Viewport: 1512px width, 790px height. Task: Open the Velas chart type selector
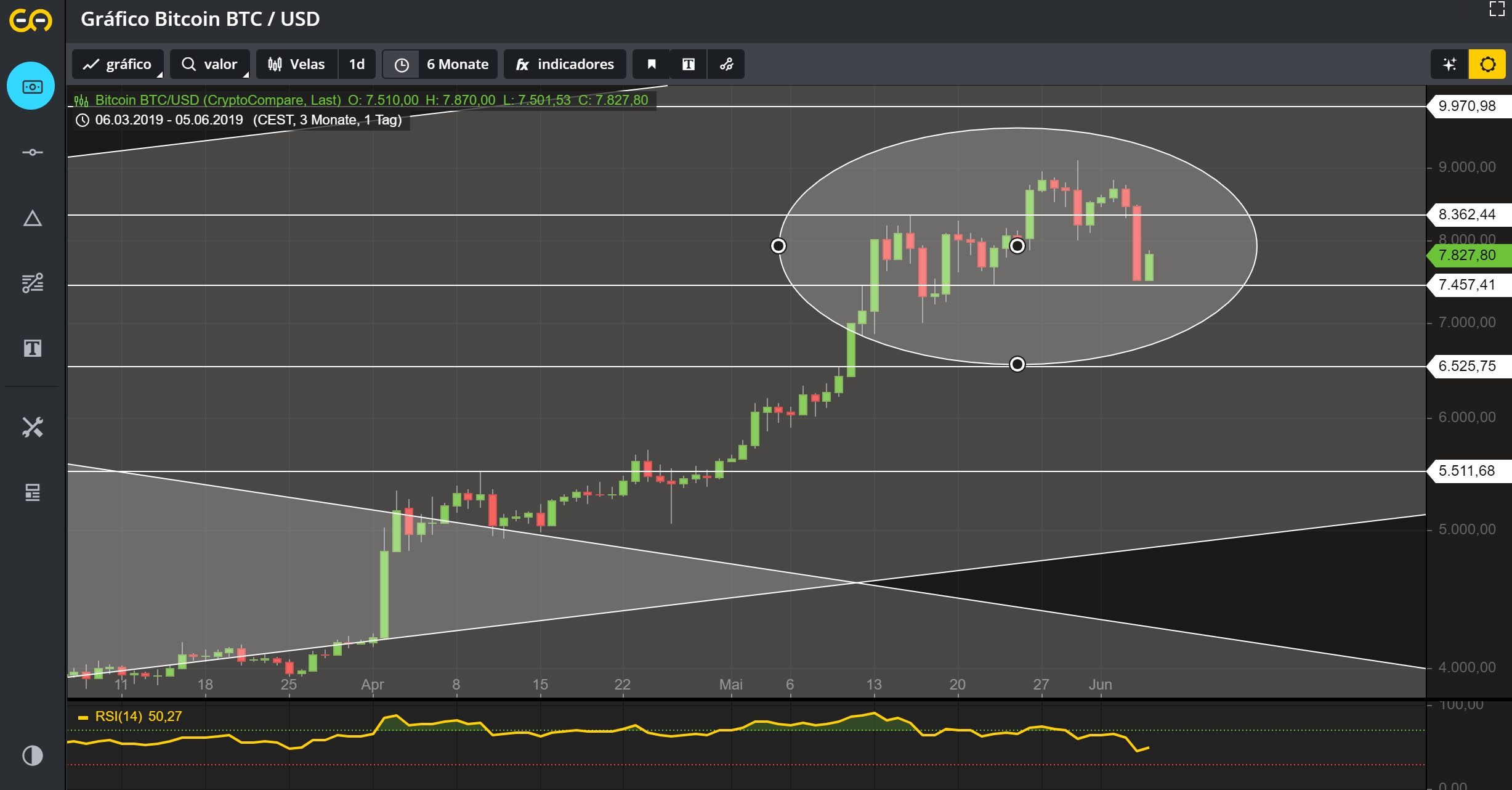pyautogui.click(x=297, y=64)
